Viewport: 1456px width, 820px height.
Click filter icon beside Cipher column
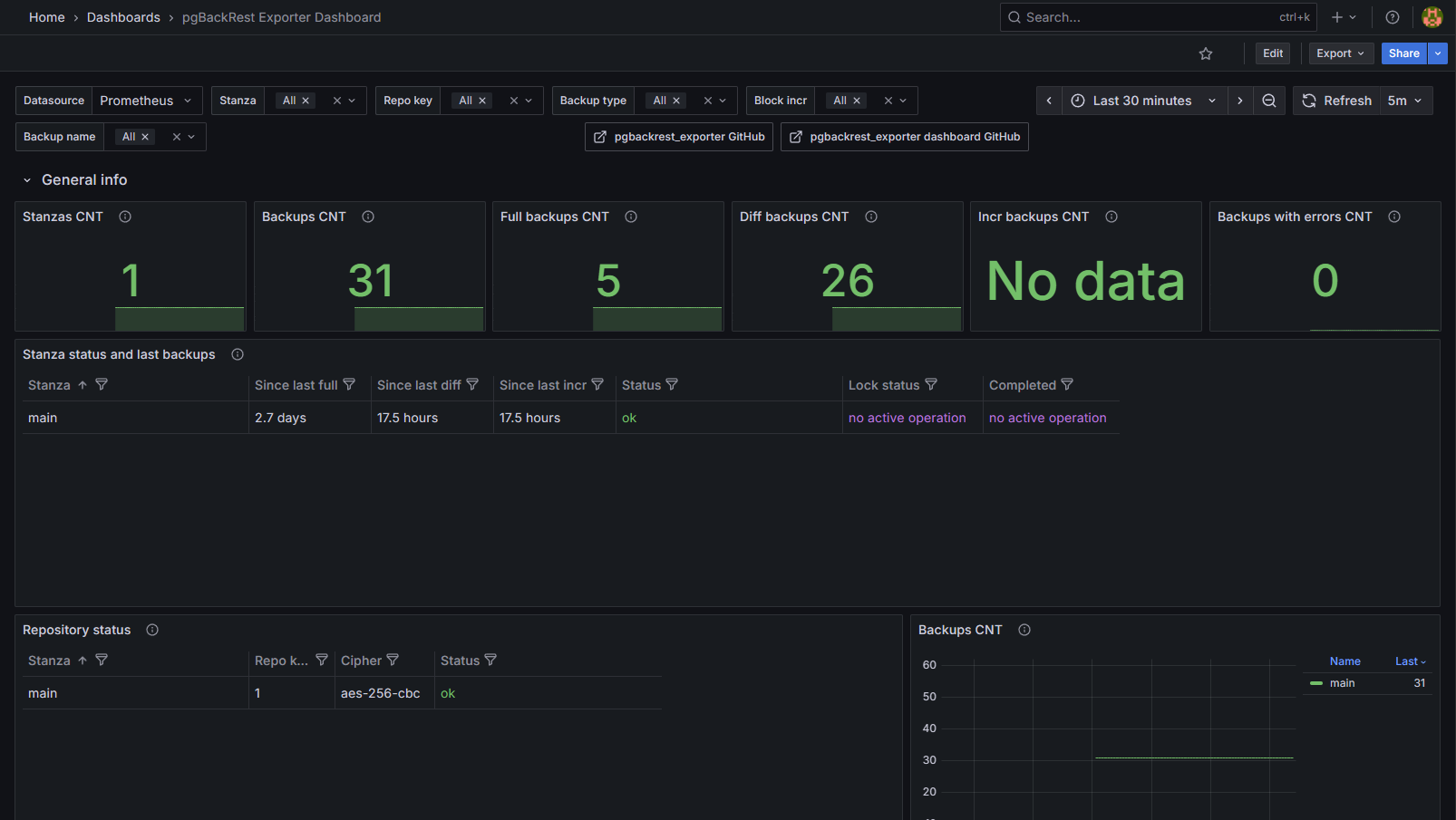coord(393,661)
